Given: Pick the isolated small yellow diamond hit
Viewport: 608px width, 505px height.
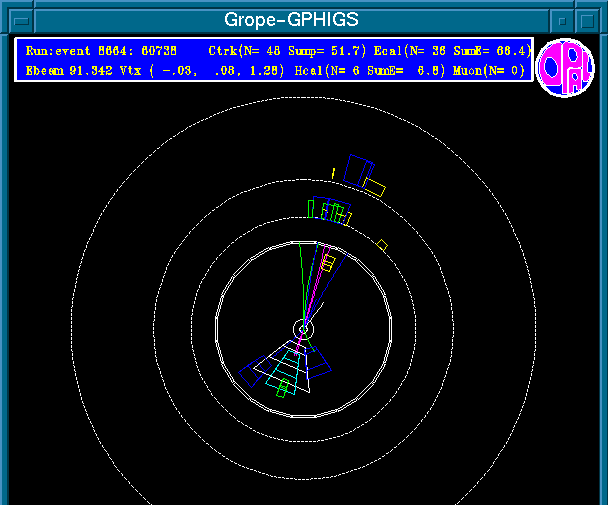Looking at the screenshot, I should 382,244.
